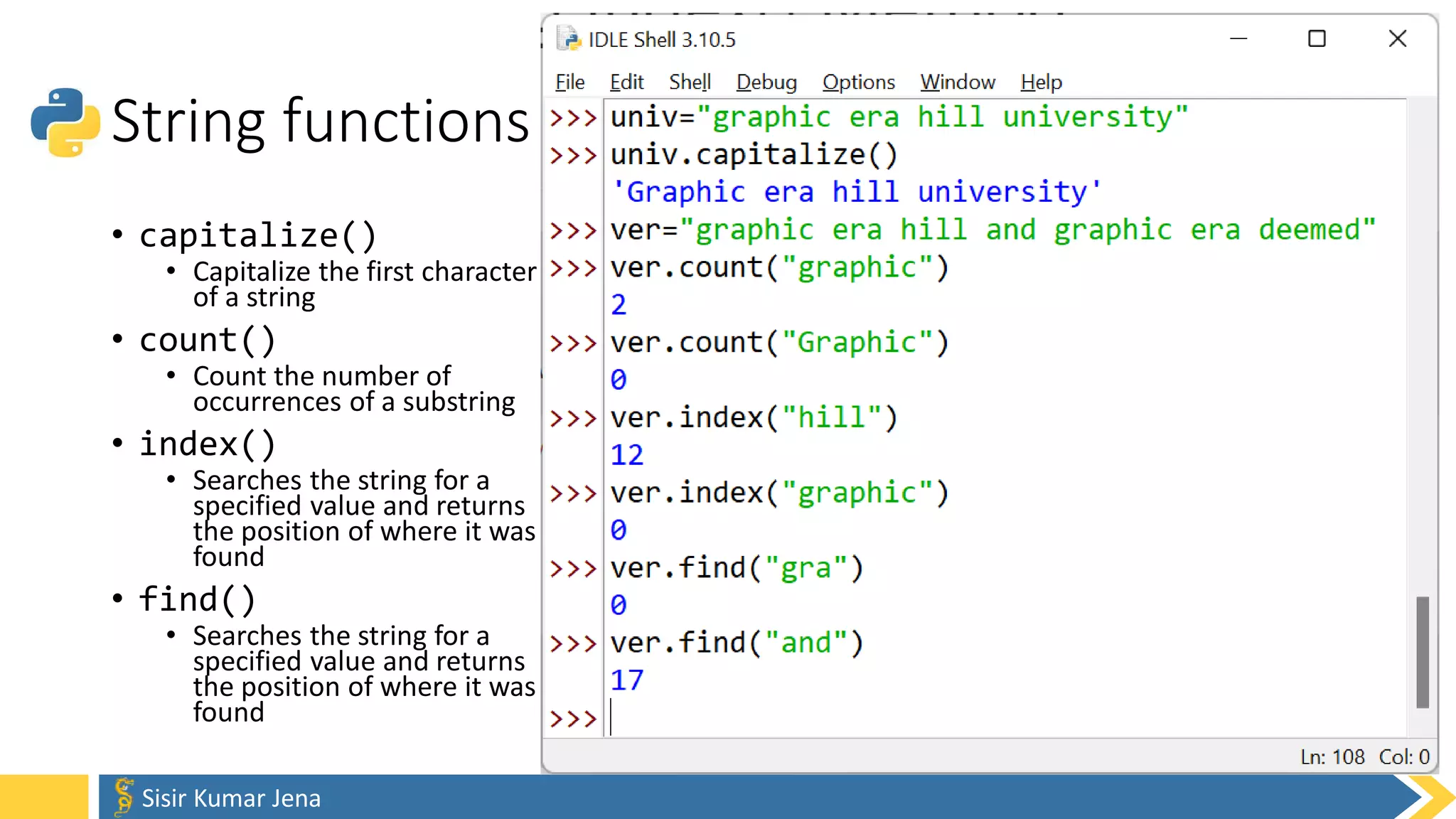The width and height of the screenshot is (1456, 819).
Task: Click the count() bullet heading
Action: click(207, 340)
